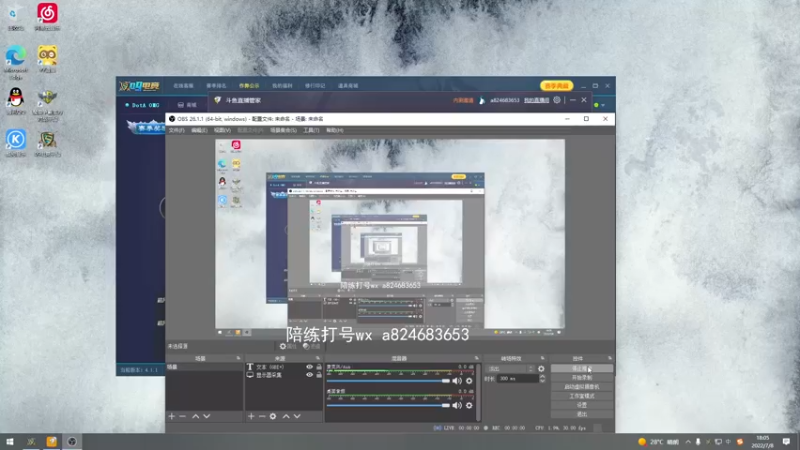Open QQ penguin desktop shortcut
Image resolution: width=800 pixels, height=450 pixels.
tap(16, 101)
